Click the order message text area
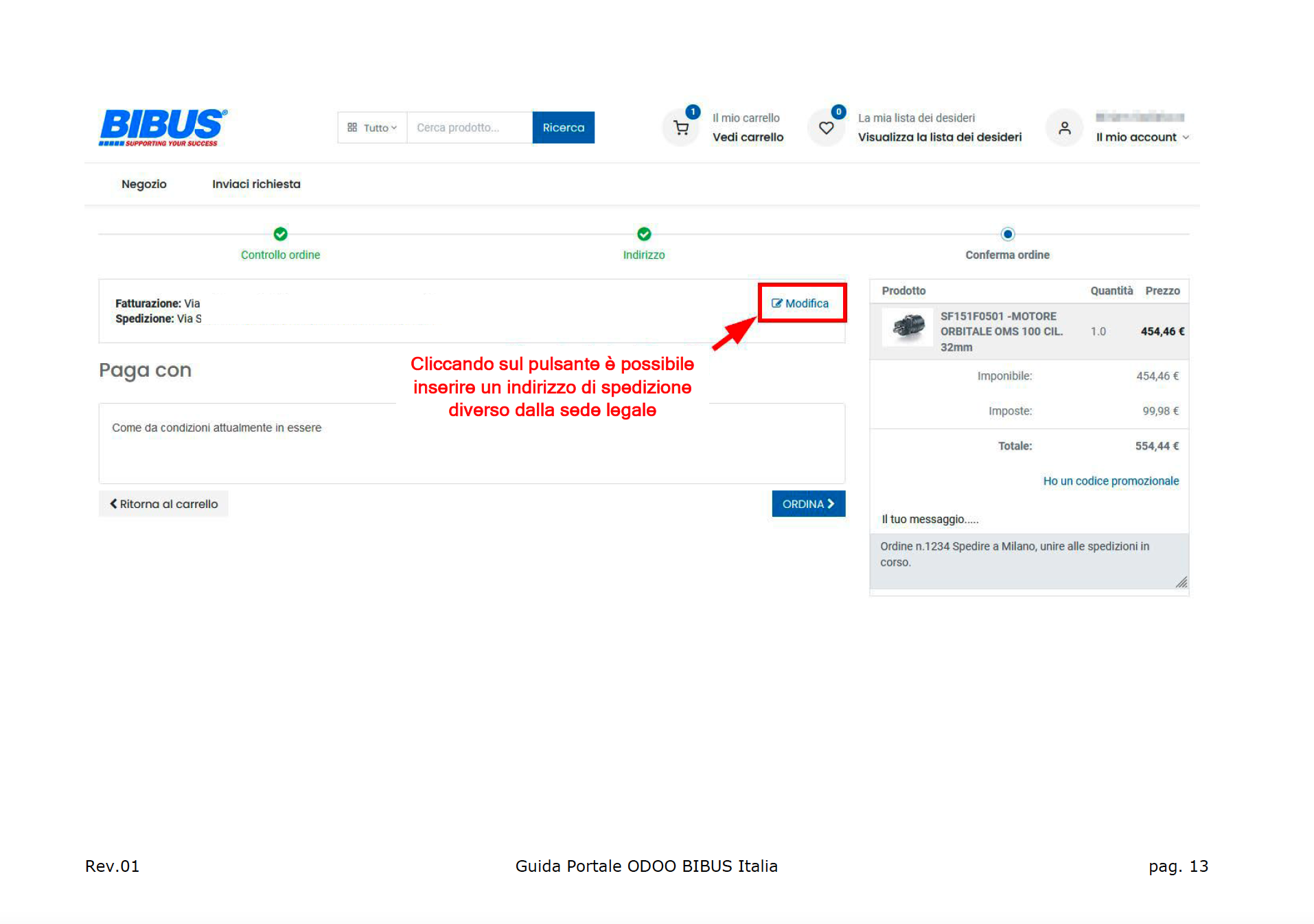The height and width of the screenshot is (924, 1314). coord(1028,560)
